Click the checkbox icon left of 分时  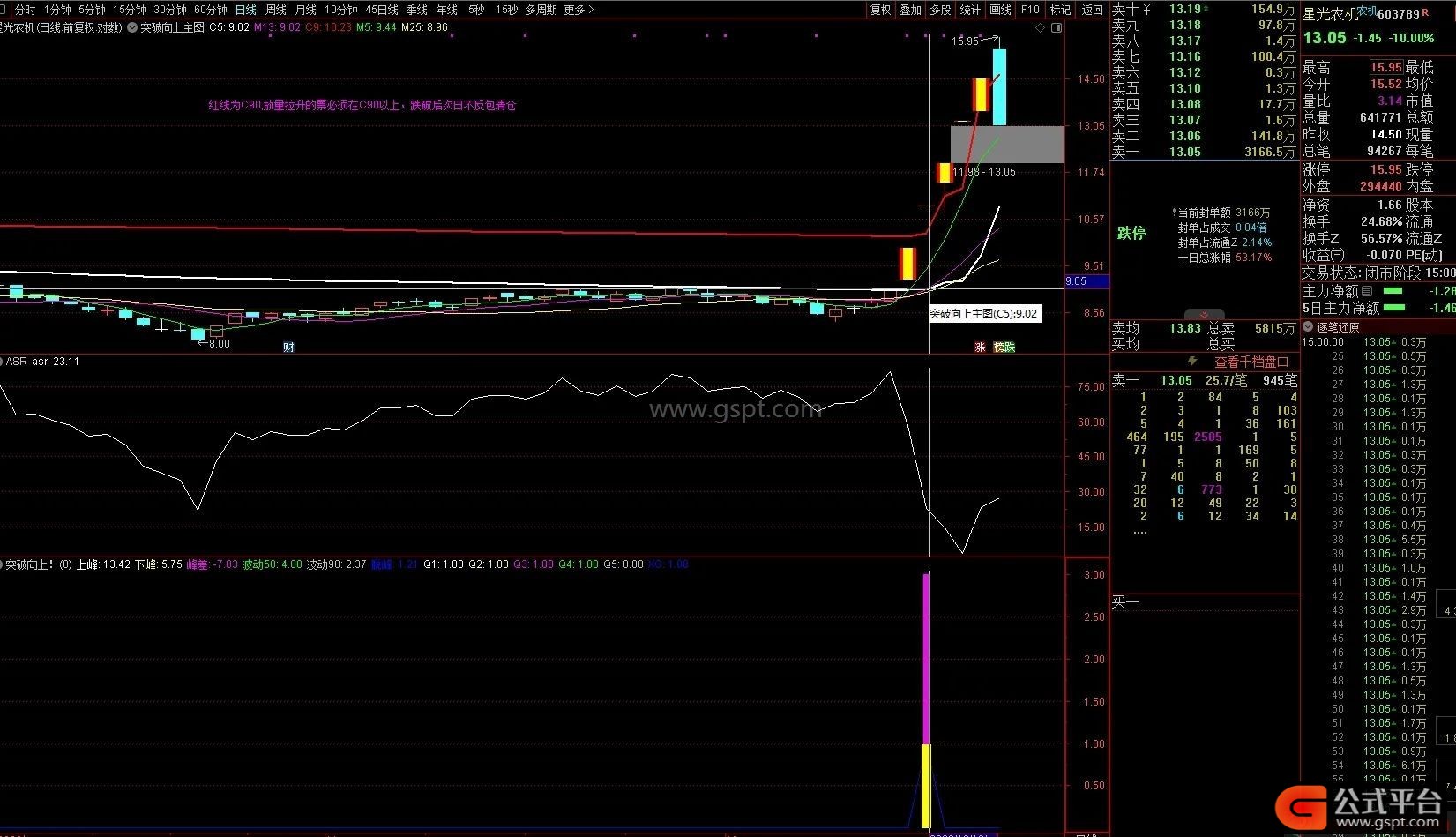coord(4,10)
